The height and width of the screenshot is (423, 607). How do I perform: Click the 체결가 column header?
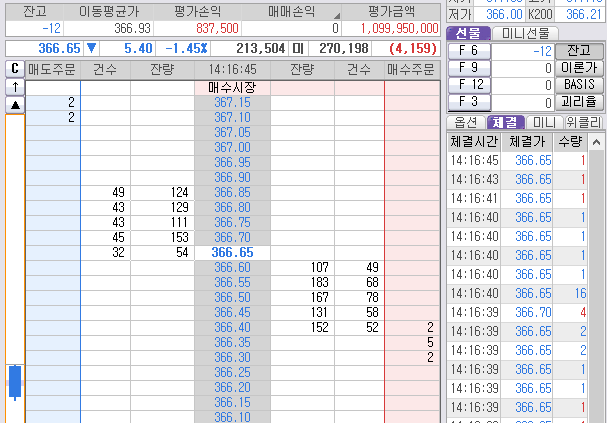click(x=527, y=142)
